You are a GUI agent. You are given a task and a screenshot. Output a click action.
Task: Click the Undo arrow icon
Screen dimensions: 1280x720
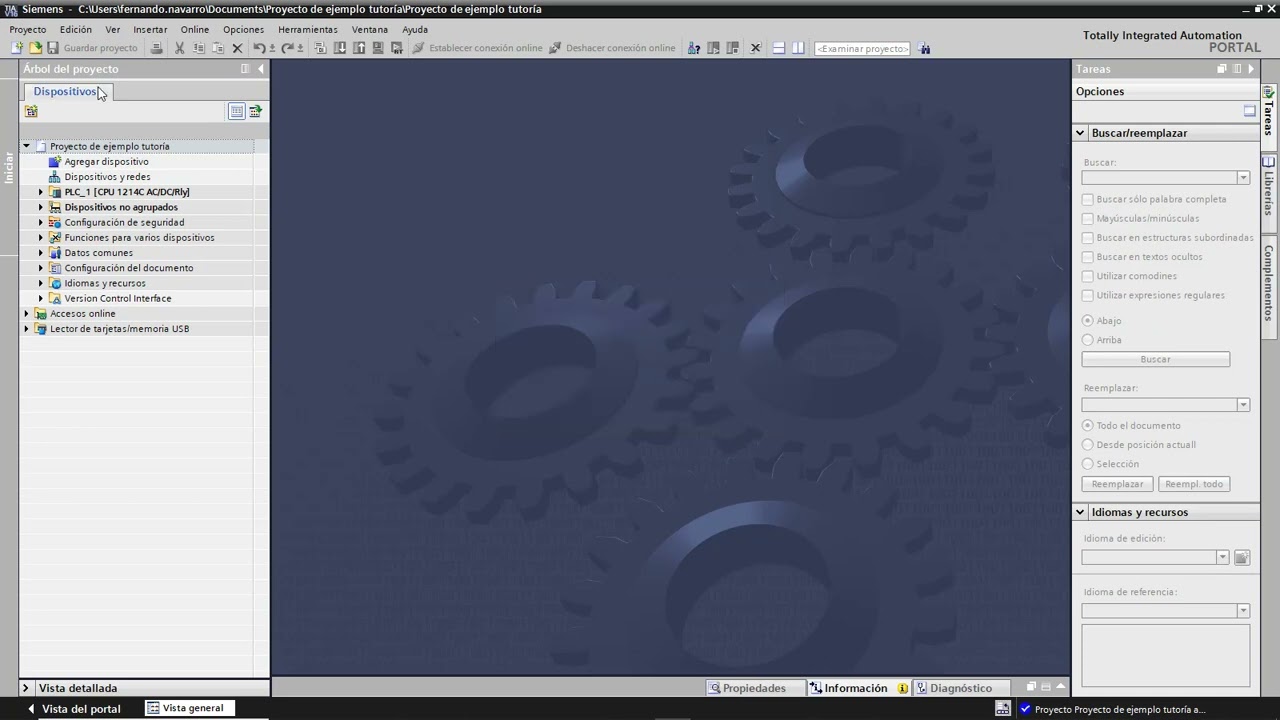(x=260, y=48)
